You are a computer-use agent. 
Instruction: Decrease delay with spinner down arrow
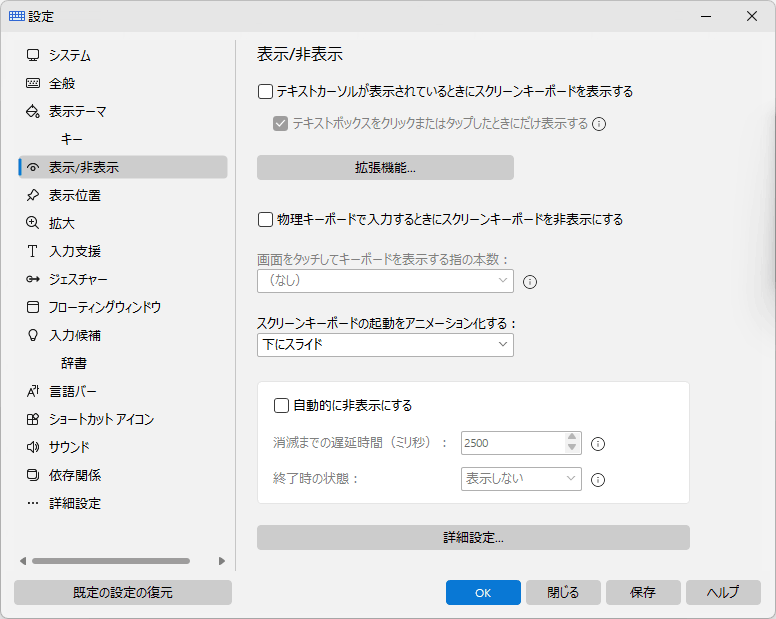pyautogui.click(x=572, y=447)
